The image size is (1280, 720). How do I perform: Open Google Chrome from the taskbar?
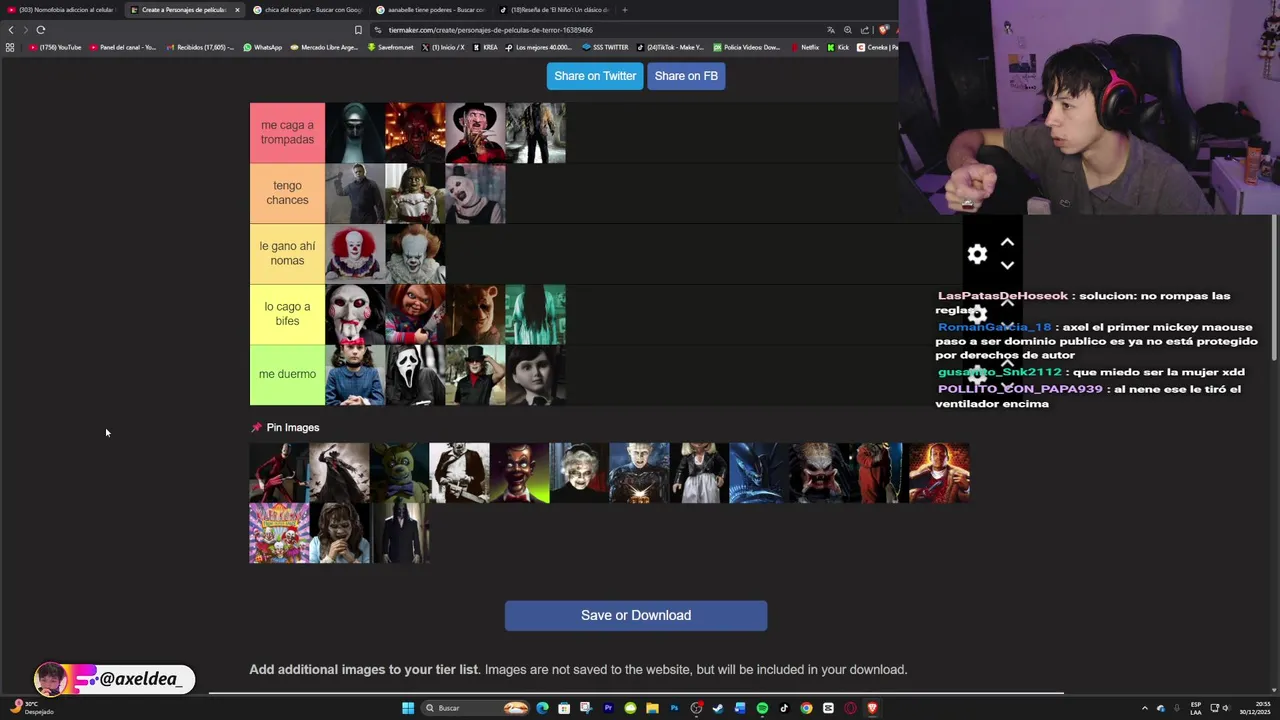click(x=806, y=708)
